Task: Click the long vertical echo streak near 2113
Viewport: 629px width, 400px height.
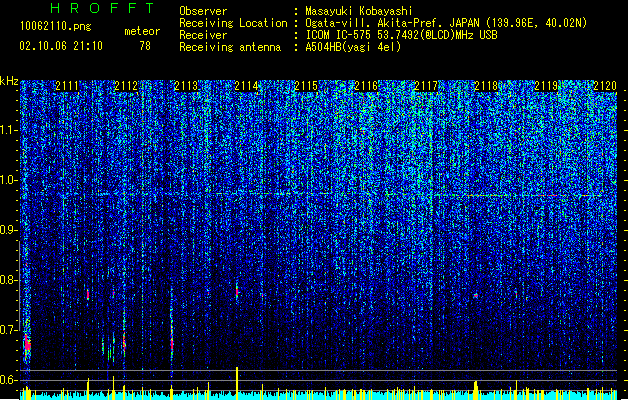Action: click(x=172, y=333)
